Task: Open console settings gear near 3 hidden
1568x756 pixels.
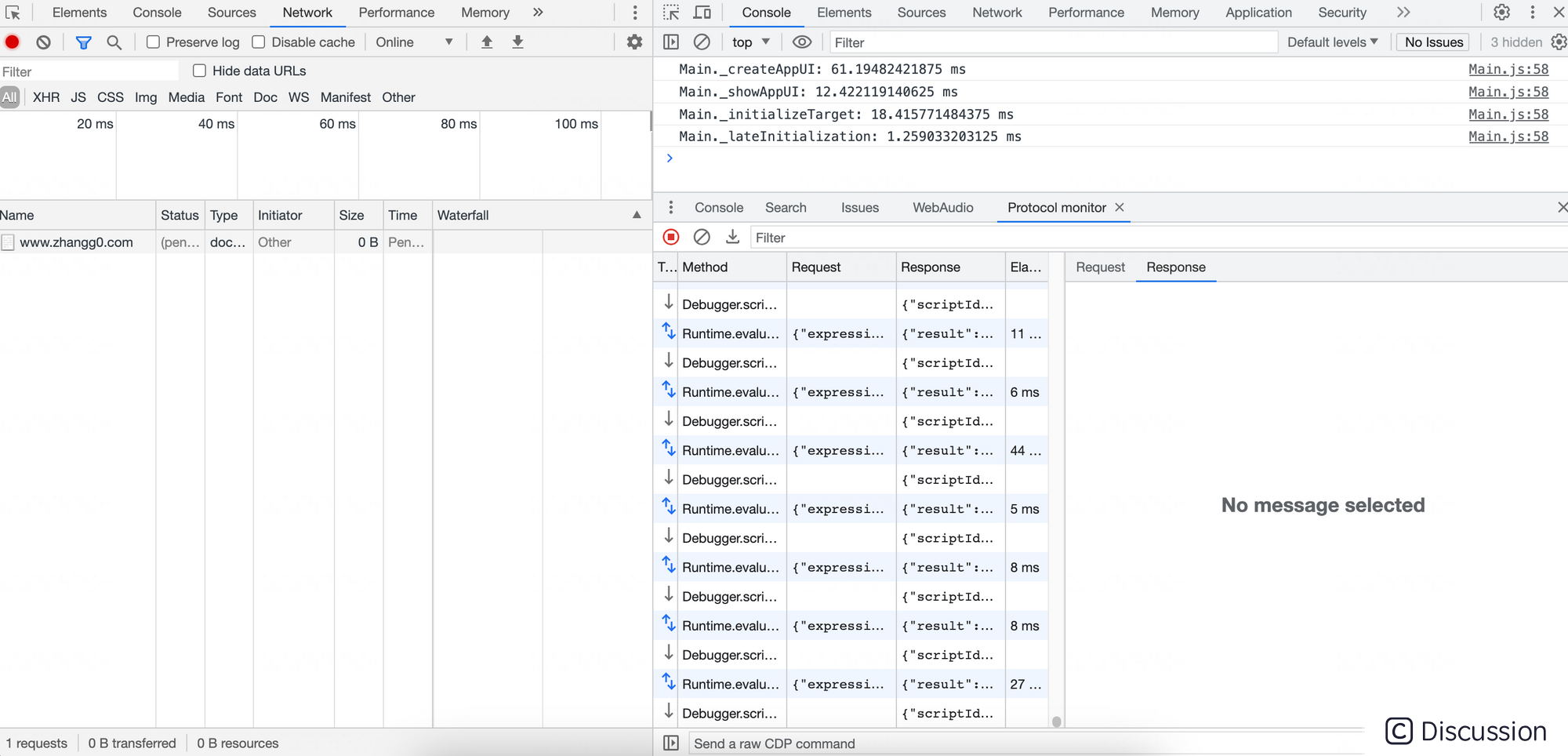Action: coord(1559,42)
